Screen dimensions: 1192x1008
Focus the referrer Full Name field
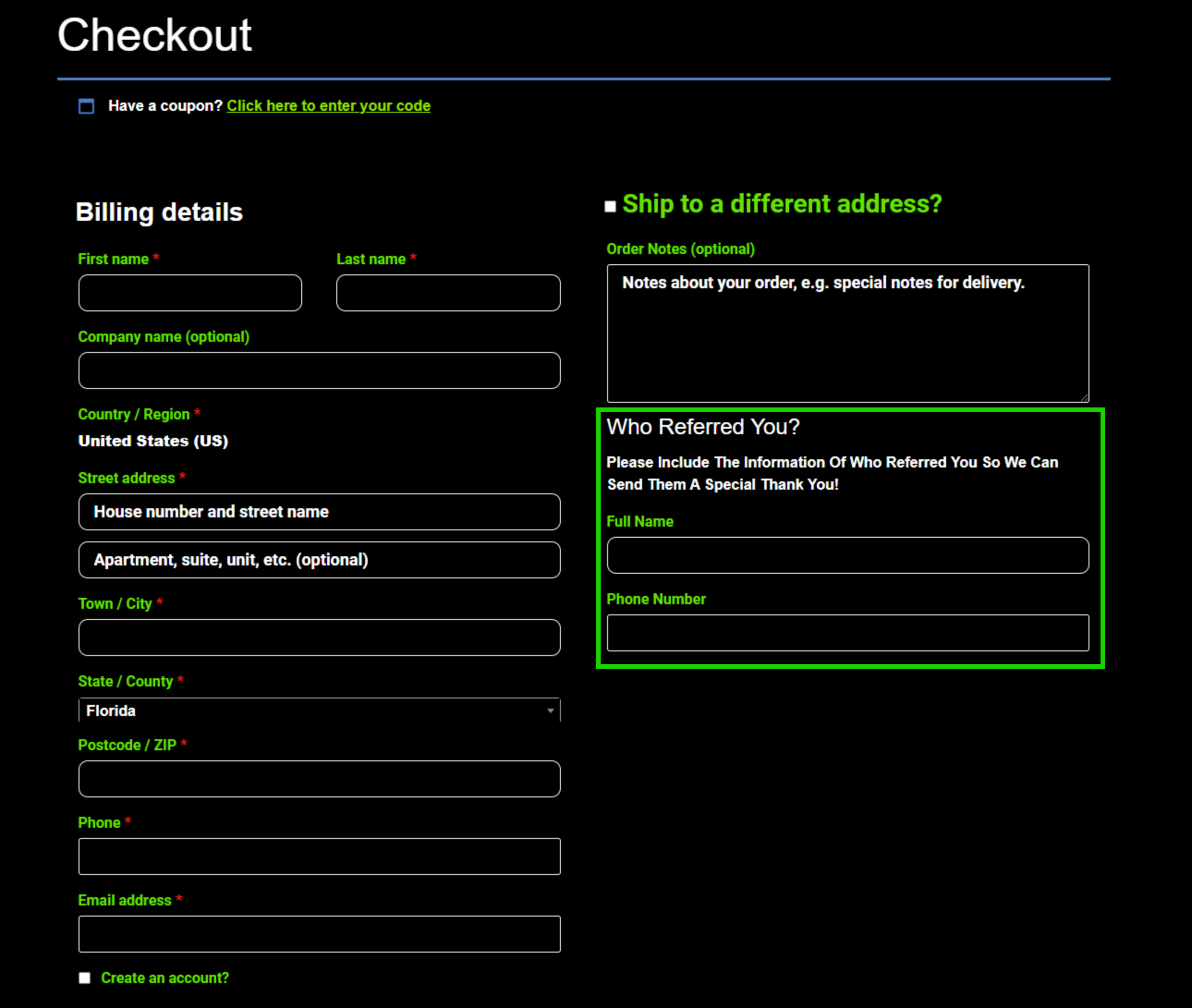click(x=847, y=555)
